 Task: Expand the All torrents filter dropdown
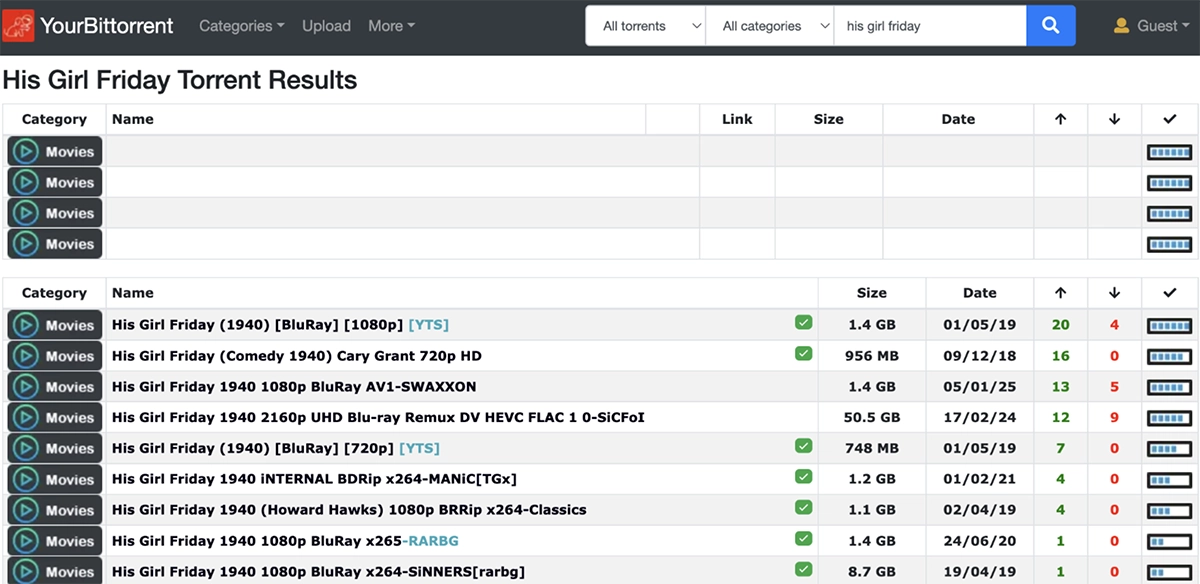coord(646,26)
